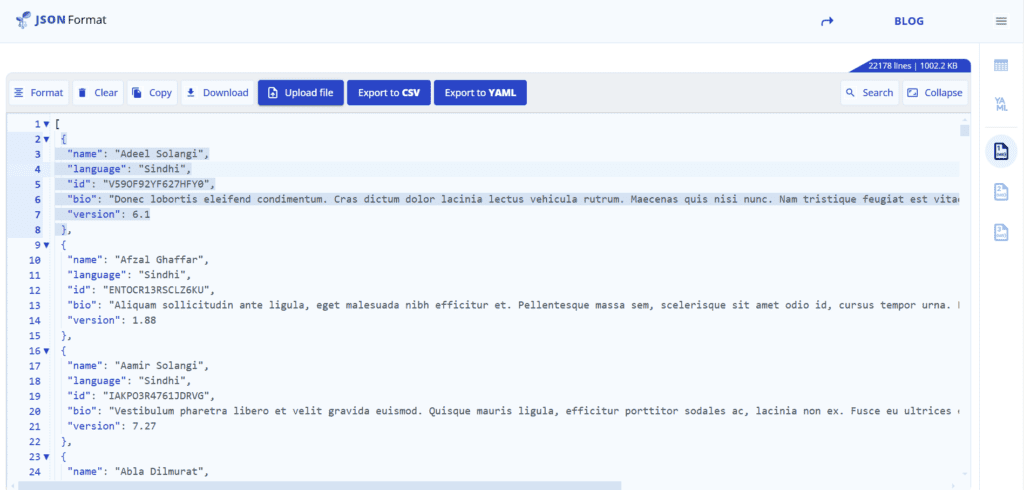Open the BLOG link

pos(909,21)
